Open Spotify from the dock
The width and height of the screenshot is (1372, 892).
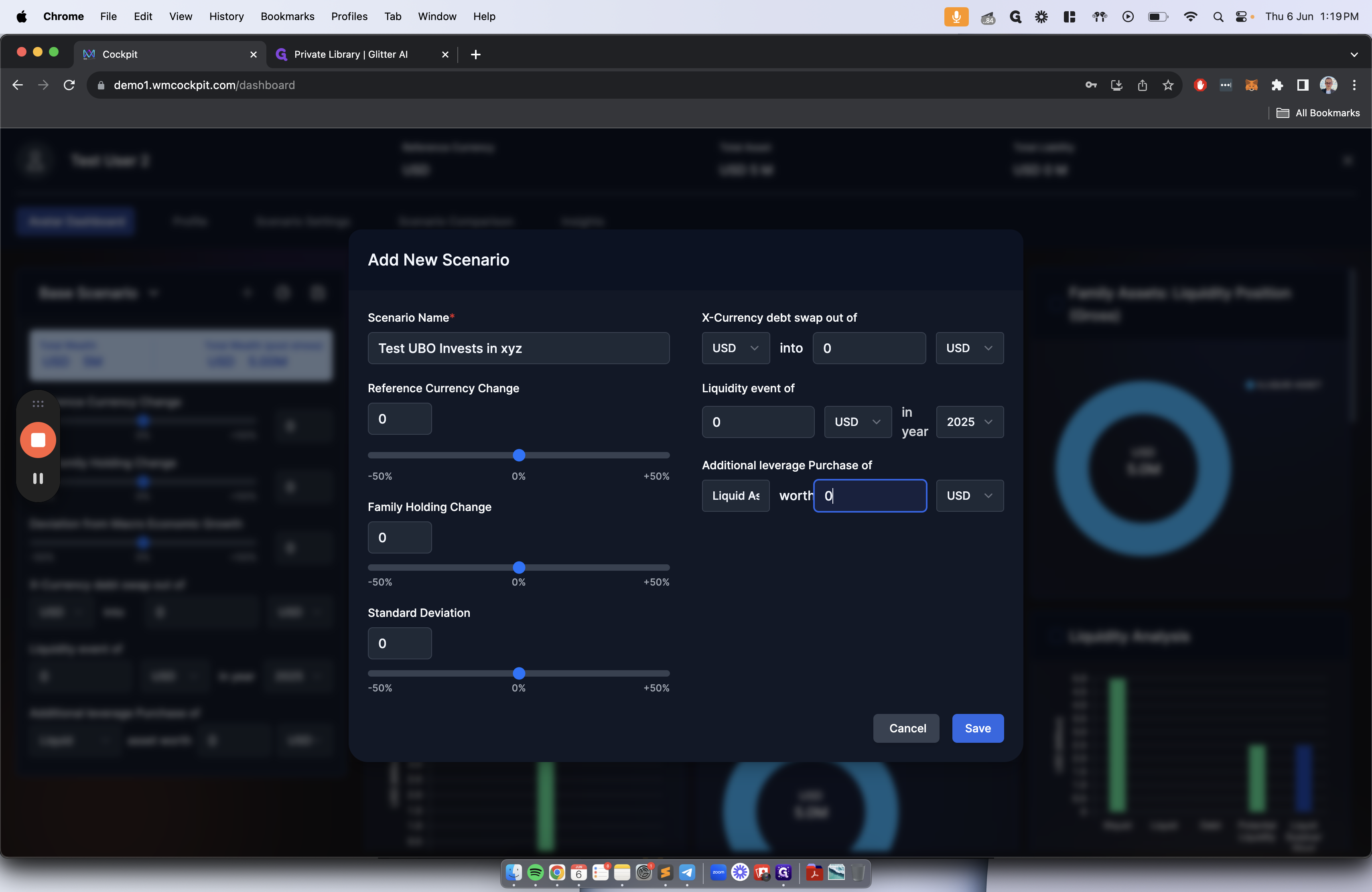(x=535, y=872)
